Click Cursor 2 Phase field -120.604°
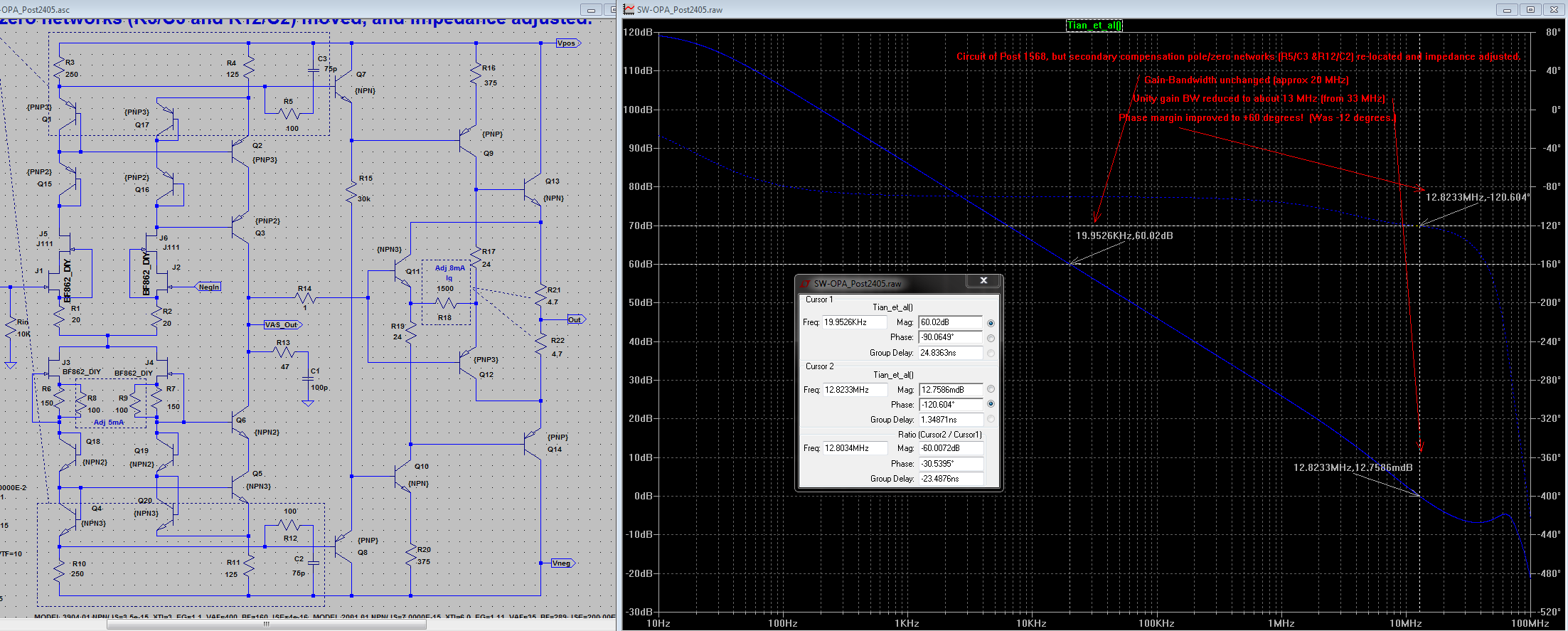Viewport: 1568px width, 631px height. pyautogui.click(x=951, y=405)
